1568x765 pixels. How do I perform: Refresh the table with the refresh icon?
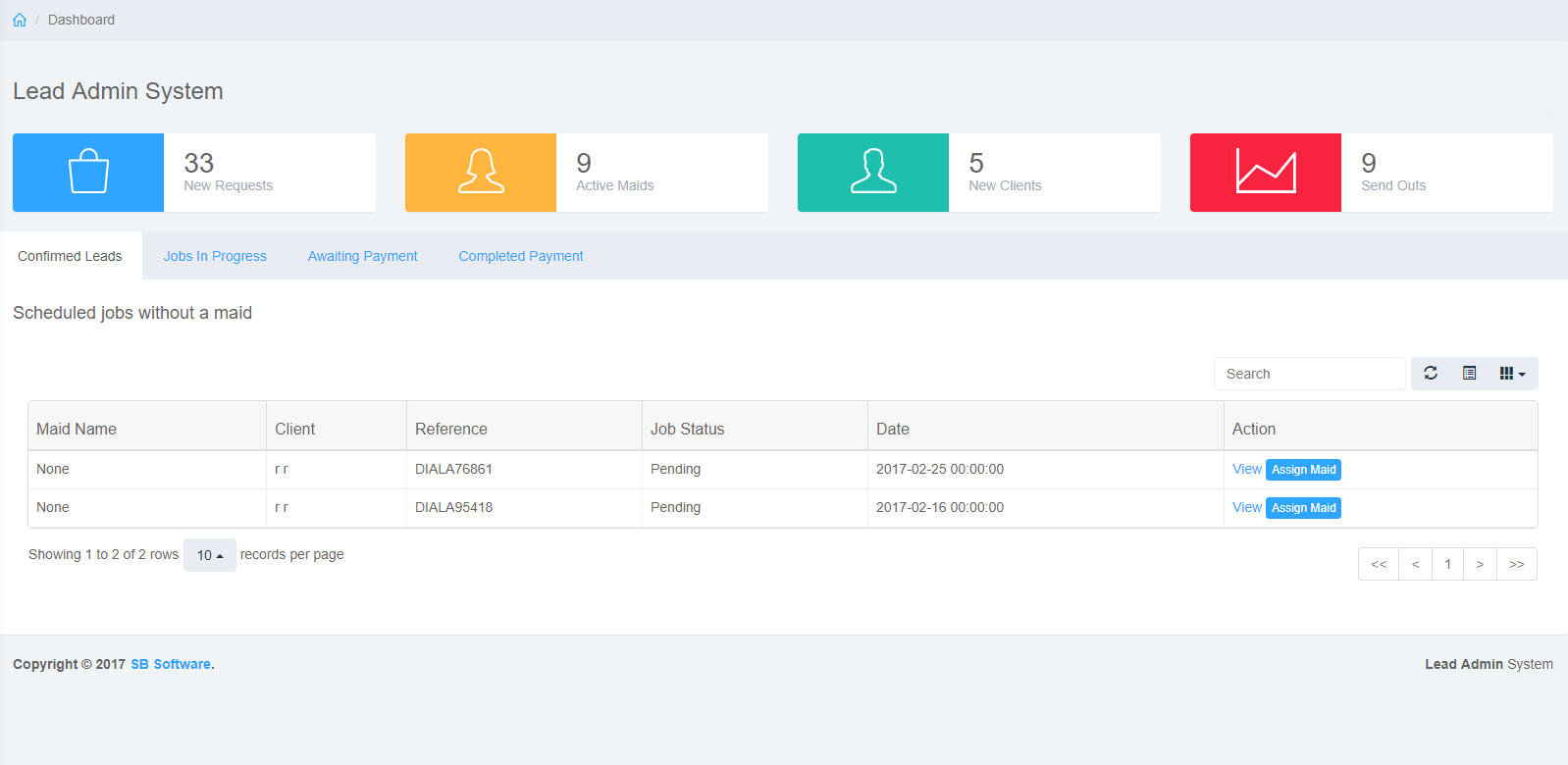(x=1431, y=374)
